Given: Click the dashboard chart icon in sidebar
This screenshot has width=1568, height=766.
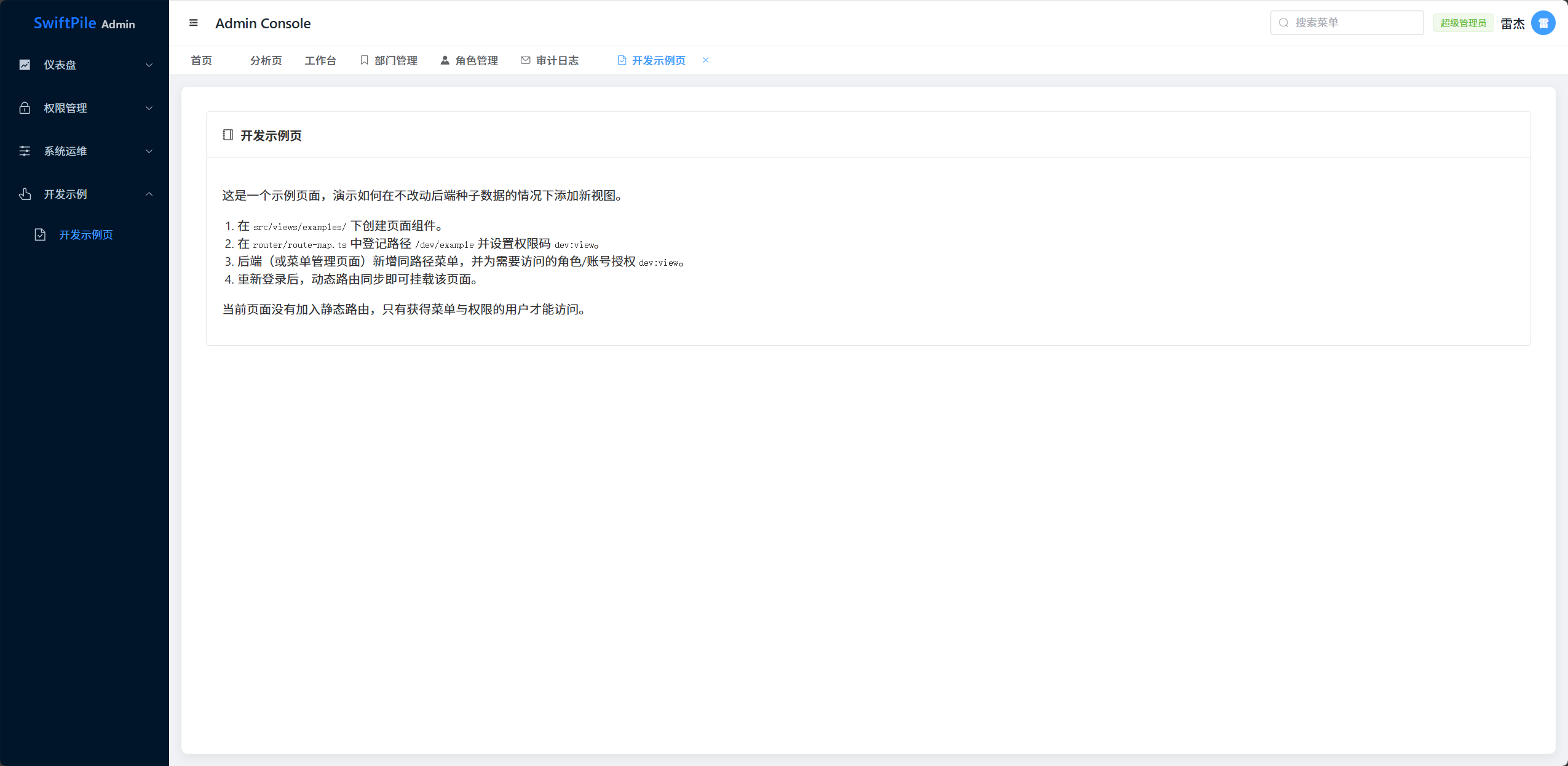Looking at the screenshot, I should [x=25, y=65].
